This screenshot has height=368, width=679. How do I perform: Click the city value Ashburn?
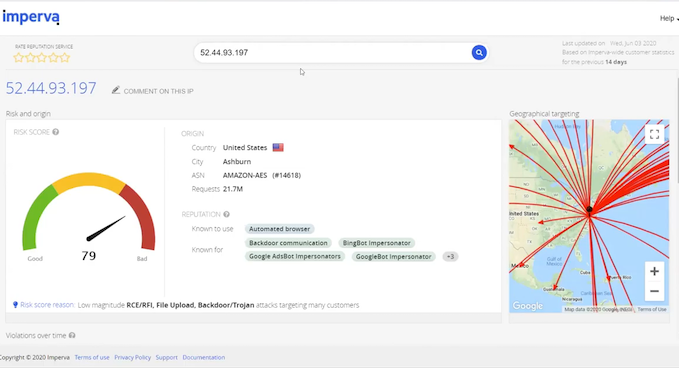(x=237, y=161)
